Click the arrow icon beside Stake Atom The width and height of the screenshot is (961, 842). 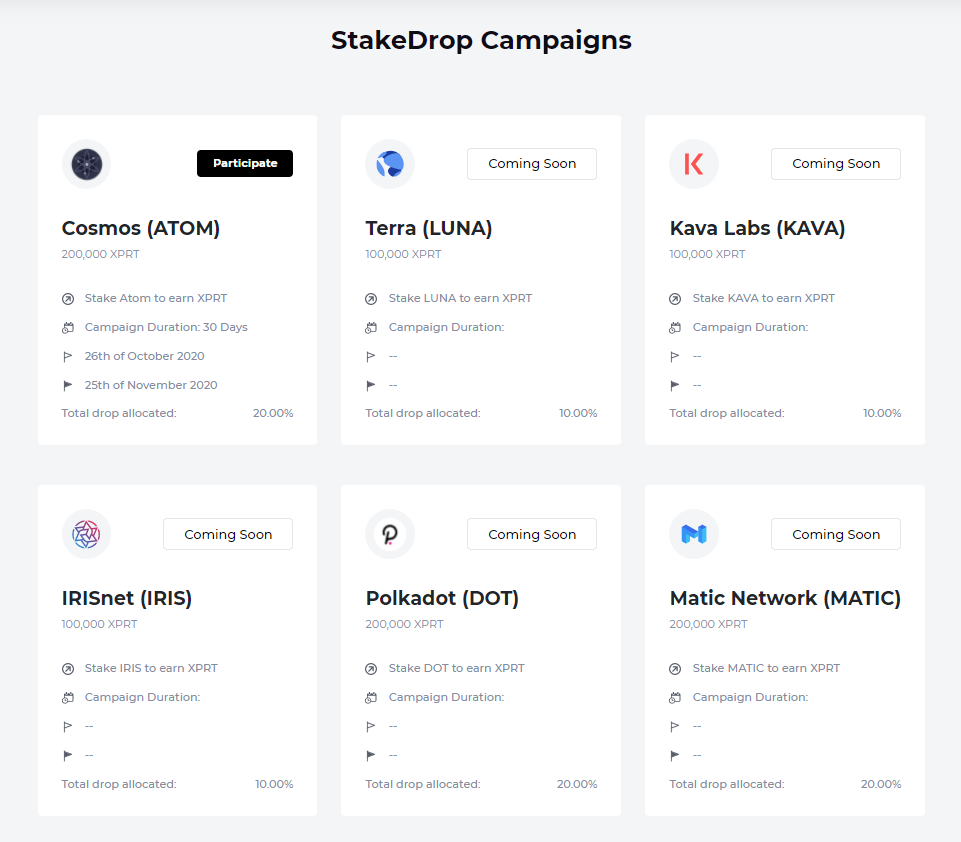click(x=68, y=299)
